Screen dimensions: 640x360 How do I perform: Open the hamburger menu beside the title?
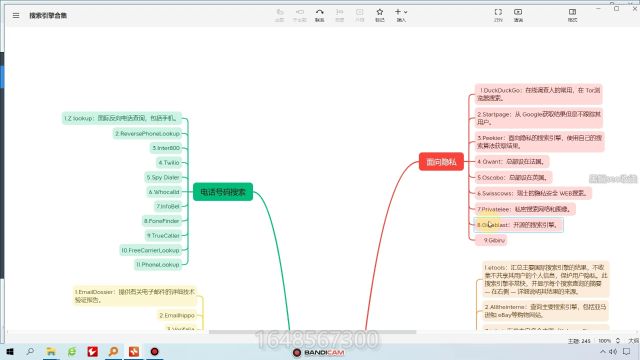(x=16, y=16)
